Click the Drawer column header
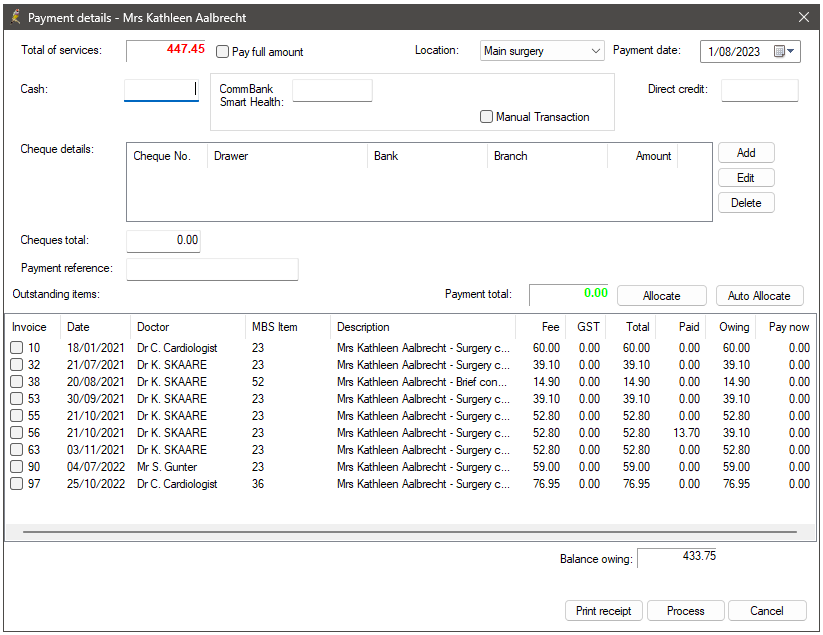This screenshot has height=635, width=823. coord(288,156)
